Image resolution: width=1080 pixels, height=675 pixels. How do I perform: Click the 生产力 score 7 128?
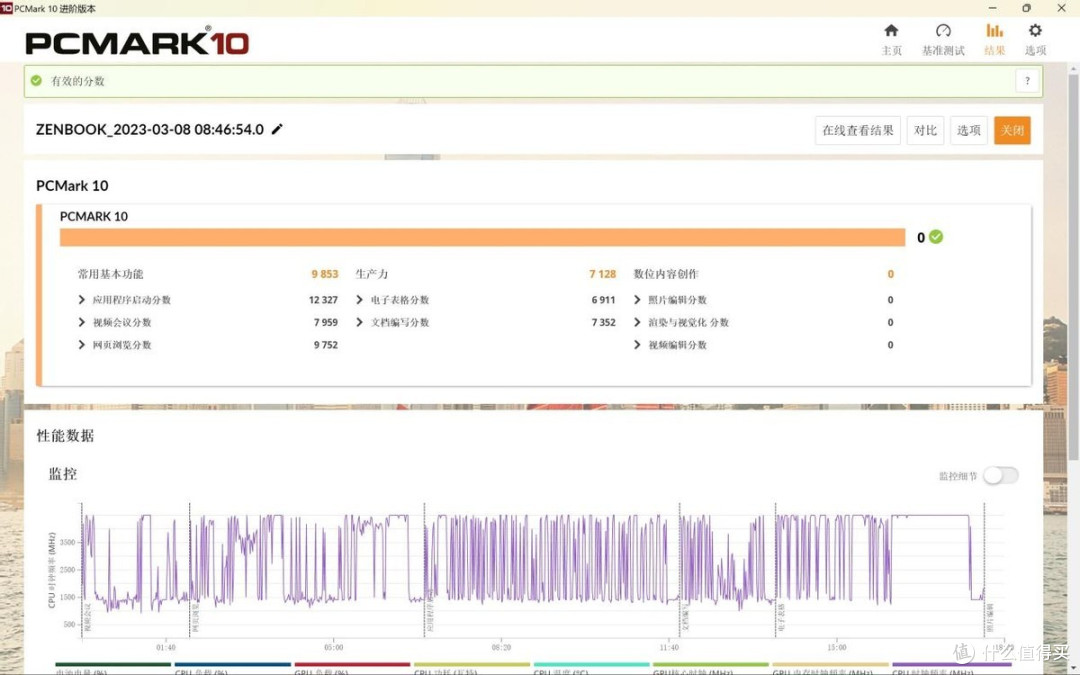coord(602,274)
